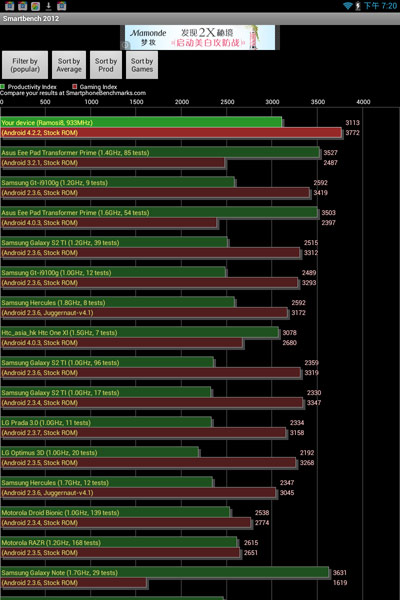Select Motorola Droid Bionic (1.0GHz, 139 tests)
The image size is (400, 600).
tap(115, 512)
